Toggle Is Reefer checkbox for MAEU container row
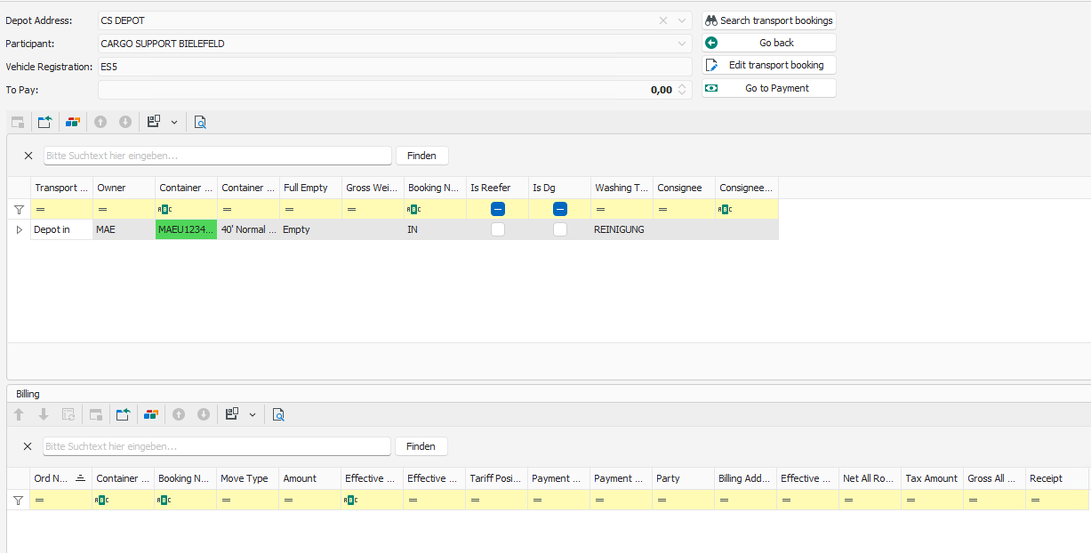Image resolution: width=1091 pixels, height=553 pixels. (497, 230)
